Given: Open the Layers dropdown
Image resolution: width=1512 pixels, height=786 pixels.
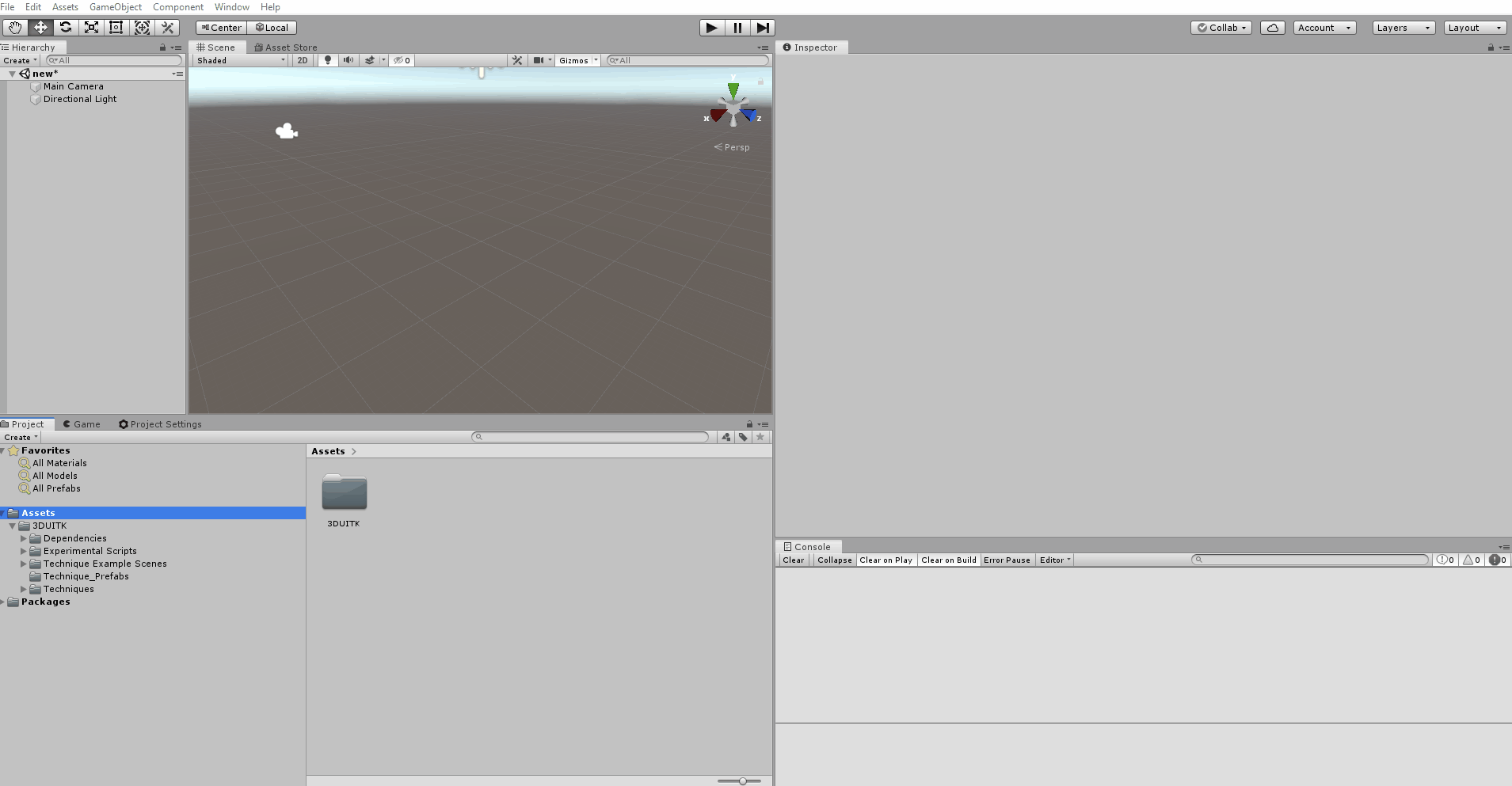Looking at the screenshot, I should coord(1403,28).
